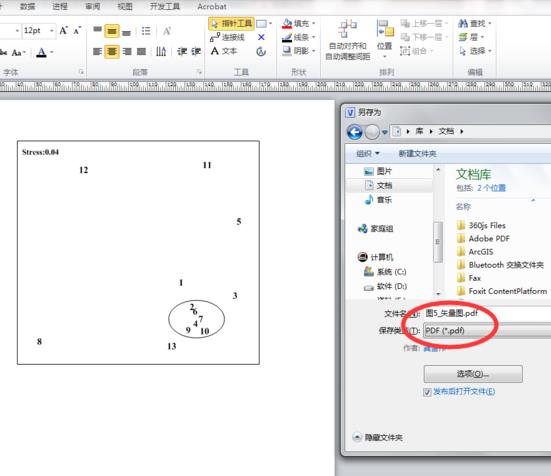Click the text block rotate tool icon

point(261,52)
